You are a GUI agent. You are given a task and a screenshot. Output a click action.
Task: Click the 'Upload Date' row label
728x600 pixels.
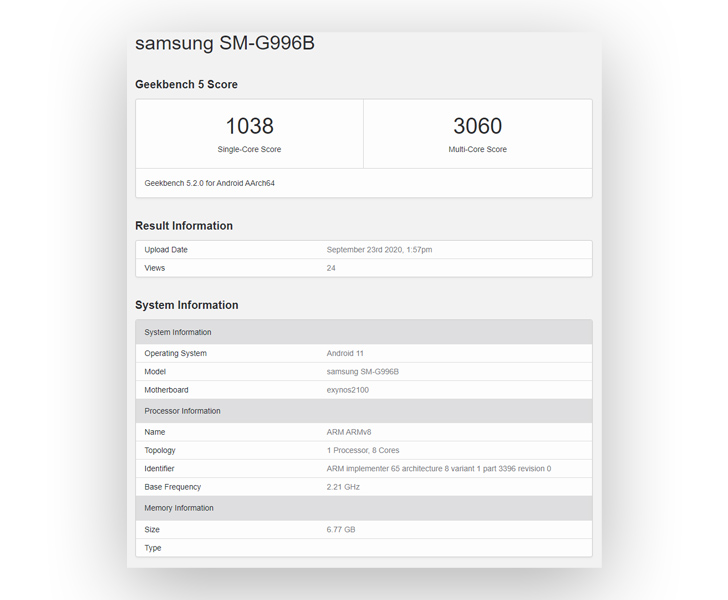pos(166,249)
